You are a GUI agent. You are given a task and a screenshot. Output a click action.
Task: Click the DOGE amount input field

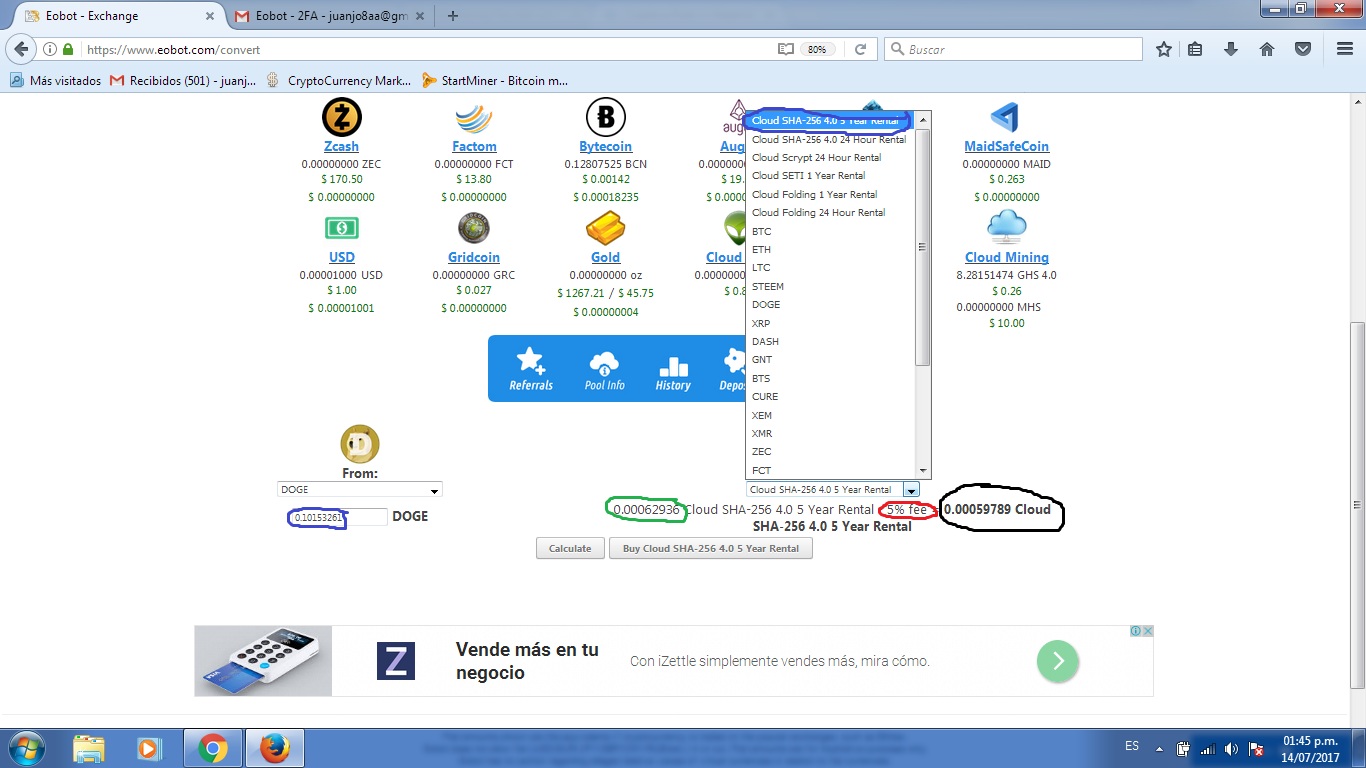pyautogui.click(x=339, y=517)
